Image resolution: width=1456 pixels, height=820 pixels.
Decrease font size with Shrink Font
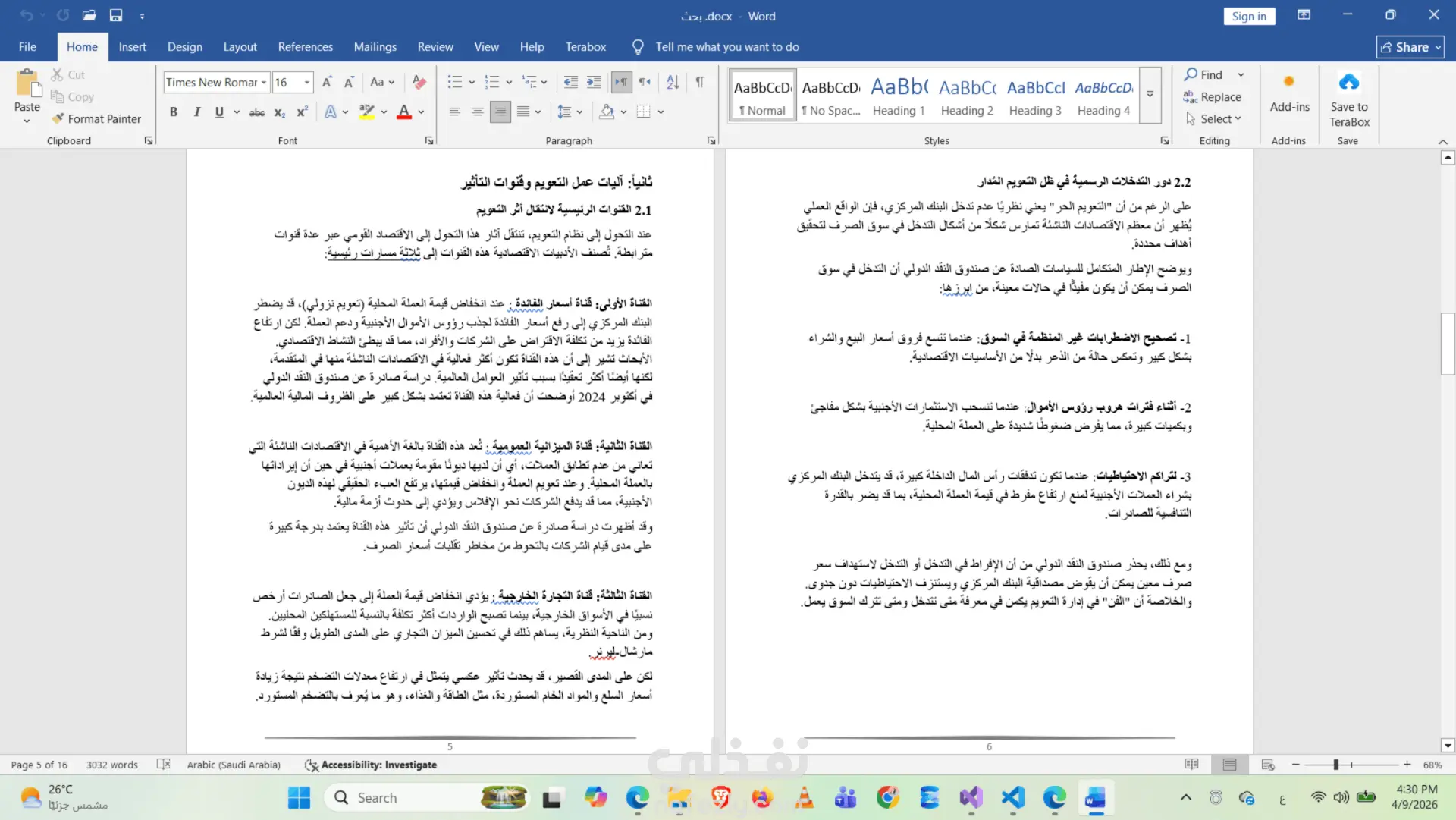pos(349,82)
